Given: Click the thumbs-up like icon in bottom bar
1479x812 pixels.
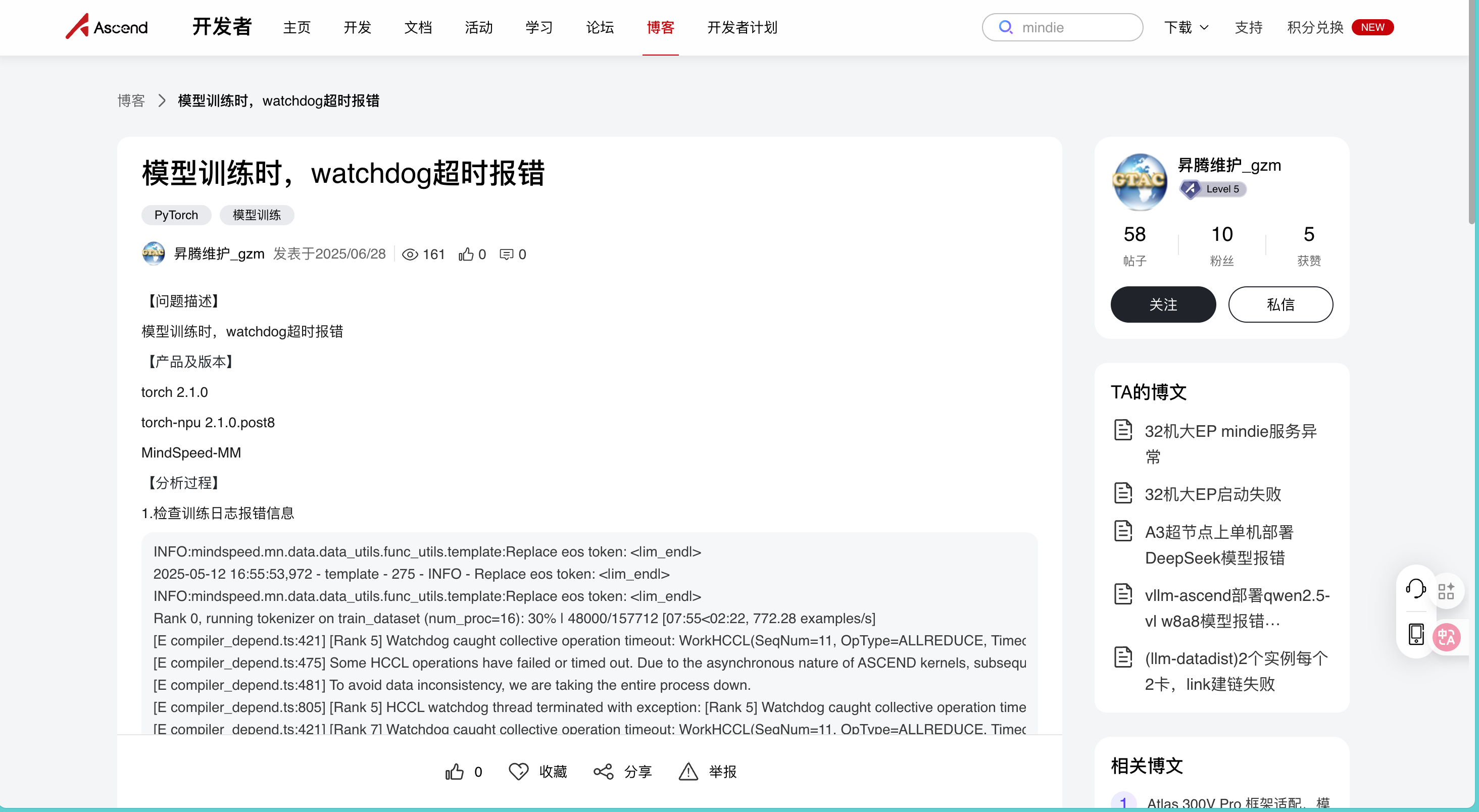Looking at the screenshot, I should (x=454, y=771).
